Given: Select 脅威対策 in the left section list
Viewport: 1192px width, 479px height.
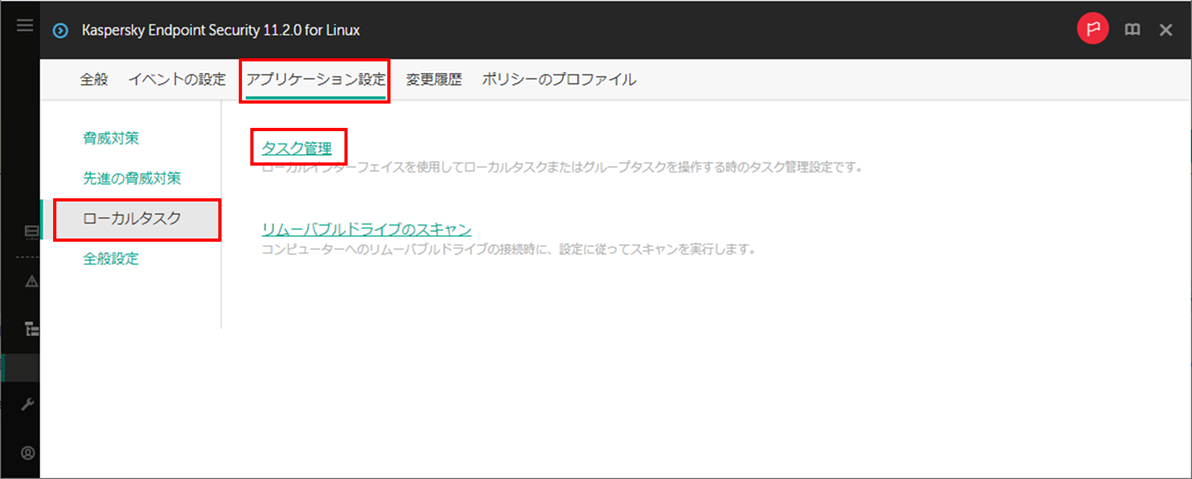Looking at the screenshot, I should 111,138.
